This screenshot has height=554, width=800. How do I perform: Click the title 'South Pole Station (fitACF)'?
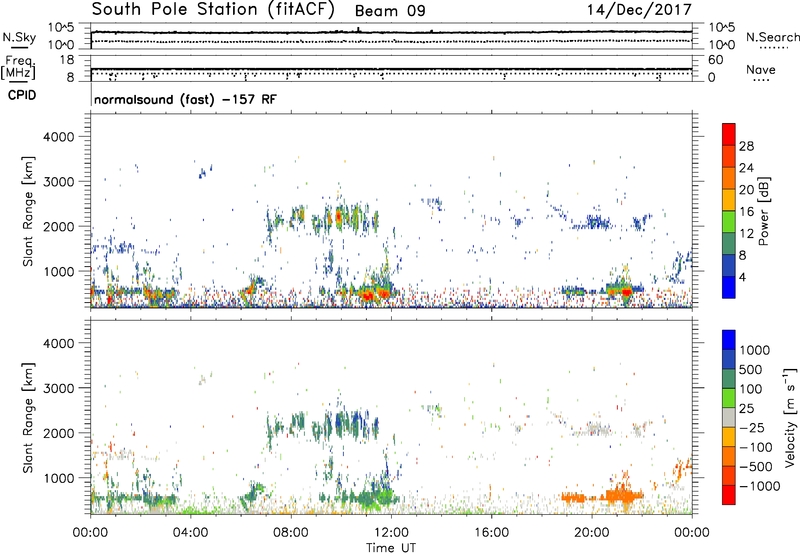click(213, 9)
